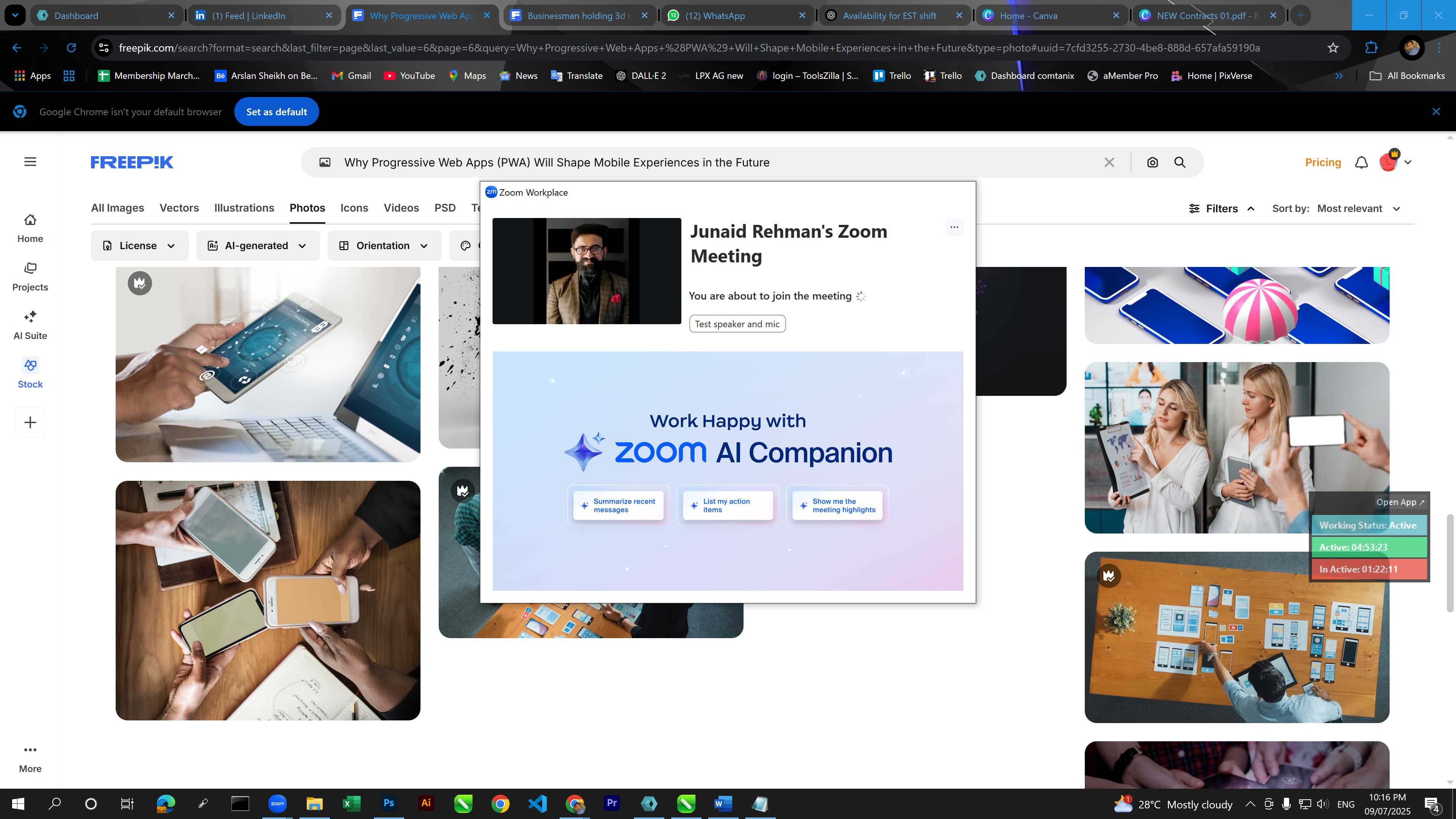Open Windows Start menu
1456x819 pixels.
click(x=18, y=804)
